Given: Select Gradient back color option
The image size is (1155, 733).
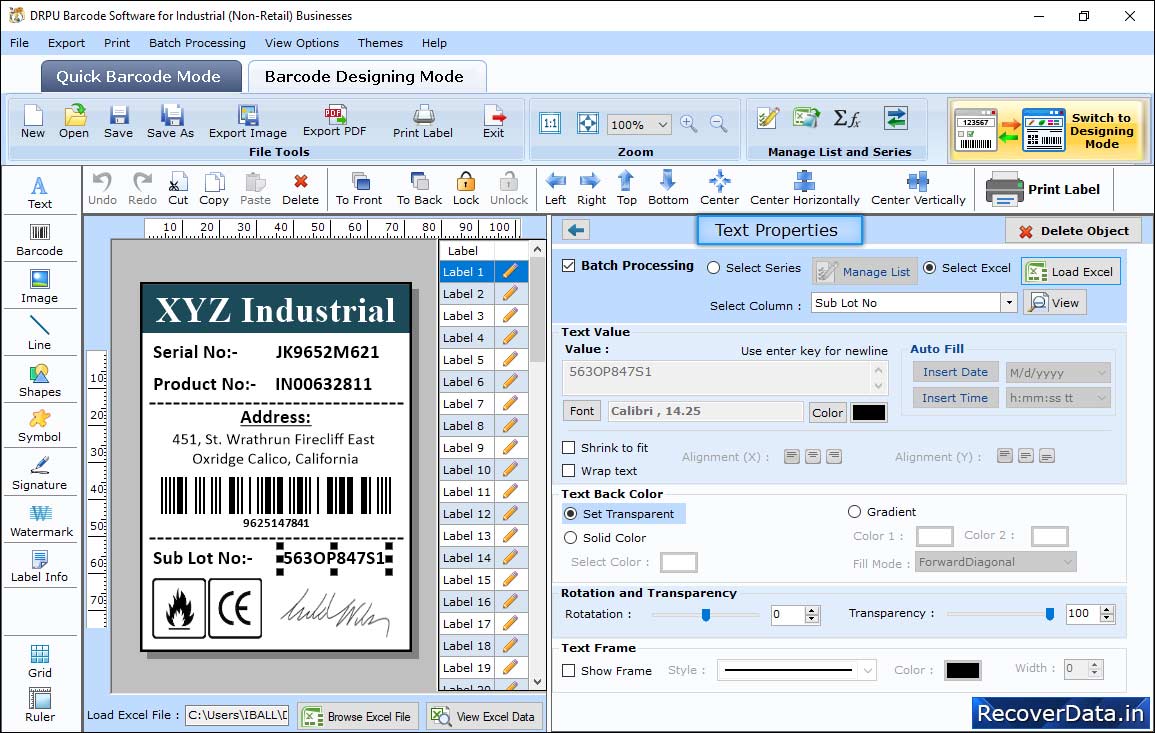Looking at the screenshot, I should pos(854,512).
